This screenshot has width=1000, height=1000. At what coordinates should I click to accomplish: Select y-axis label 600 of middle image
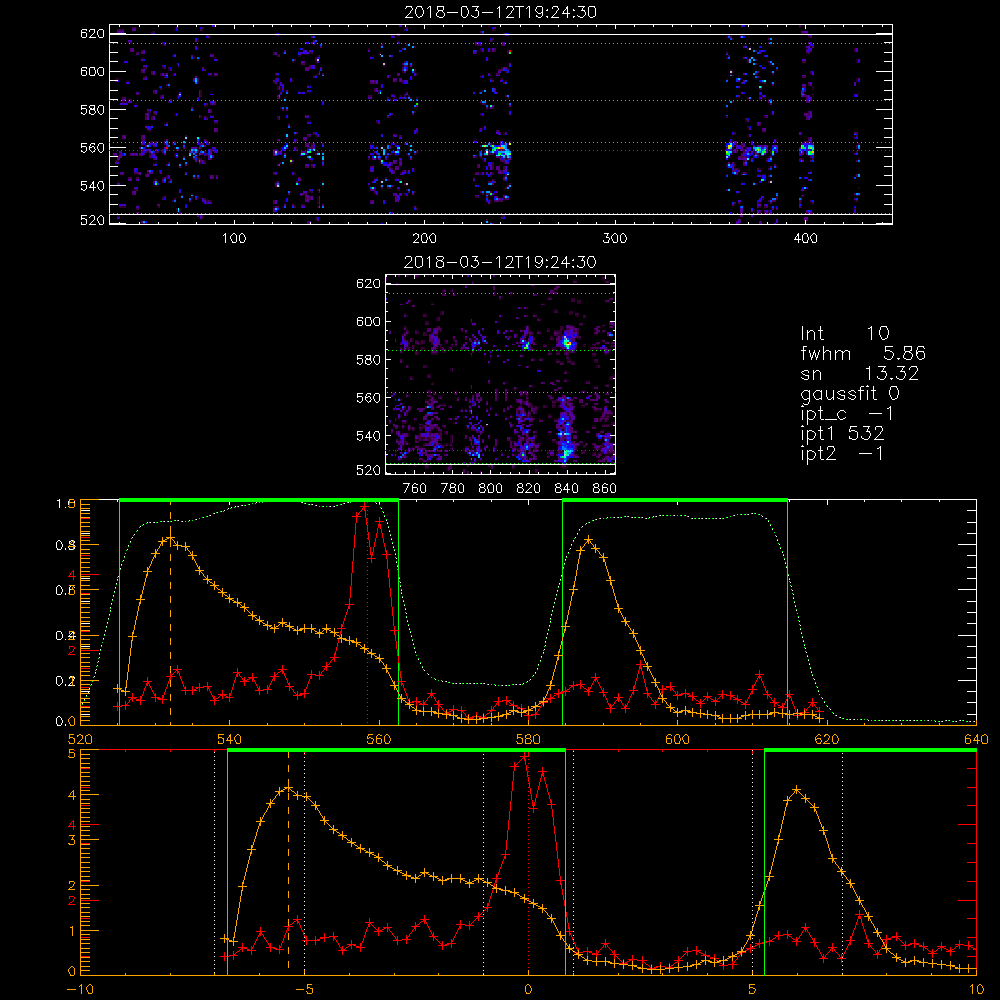[x=368, y=321]
